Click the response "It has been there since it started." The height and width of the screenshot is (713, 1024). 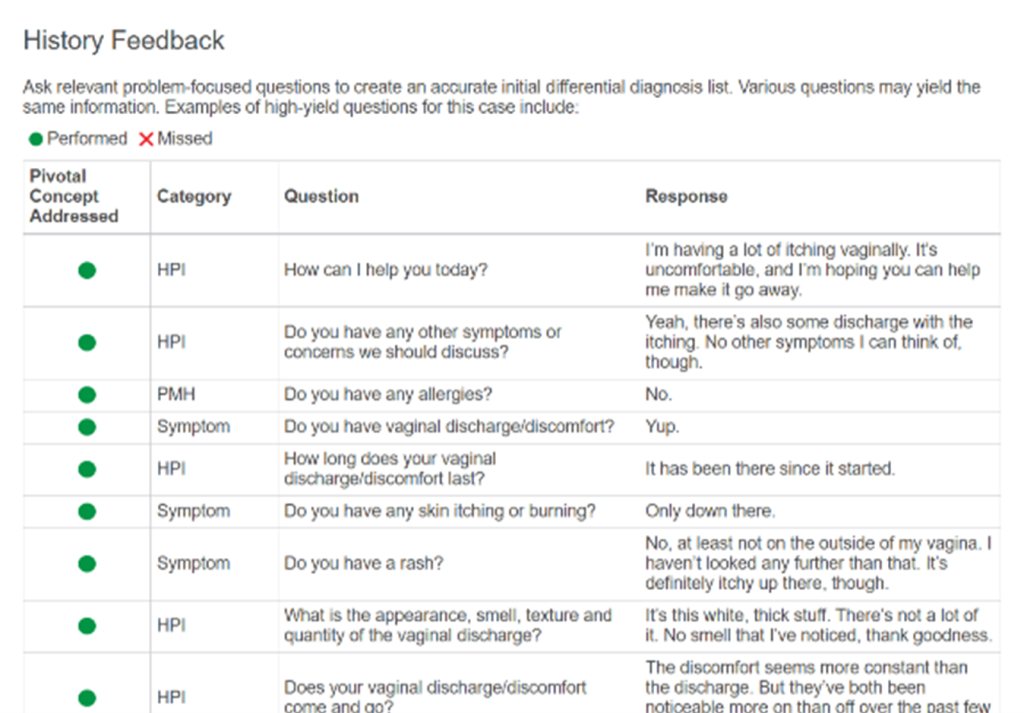(x=770, y=469)
